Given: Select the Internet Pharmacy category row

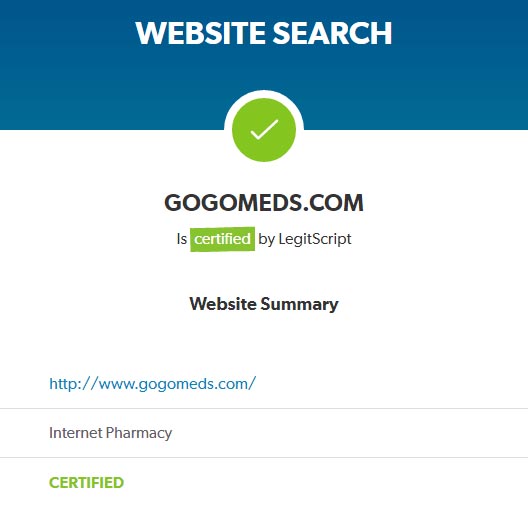Looking at the screenshot, I should click(x=264, y=433).
